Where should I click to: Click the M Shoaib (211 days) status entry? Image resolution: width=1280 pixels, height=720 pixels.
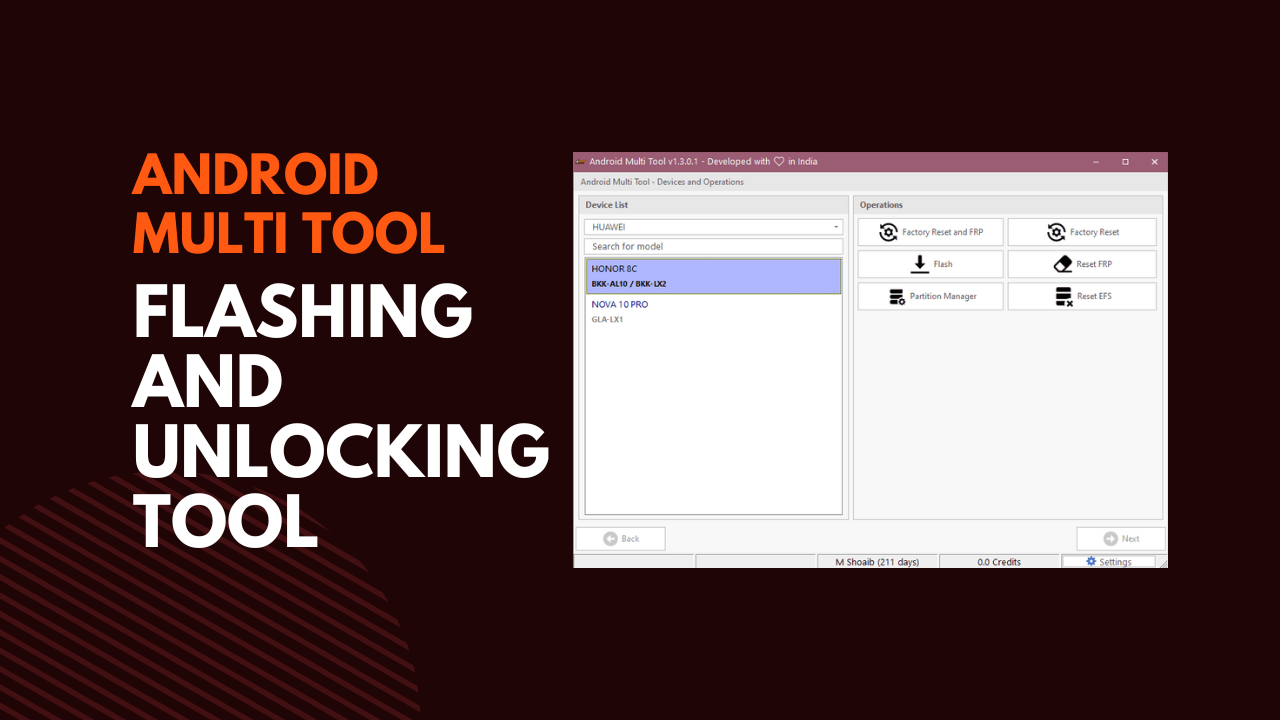877,562
